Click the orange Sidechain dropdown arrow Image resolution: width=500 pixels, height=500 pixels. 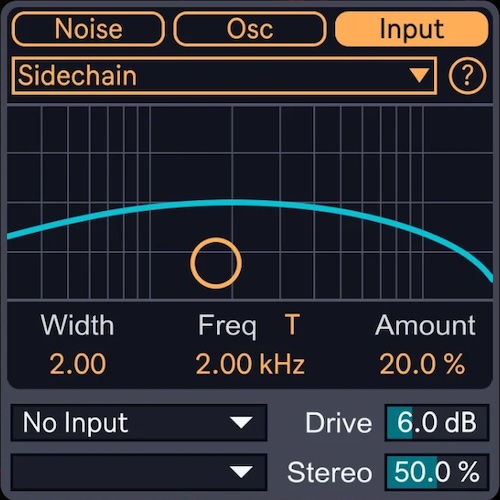point(419,76)
